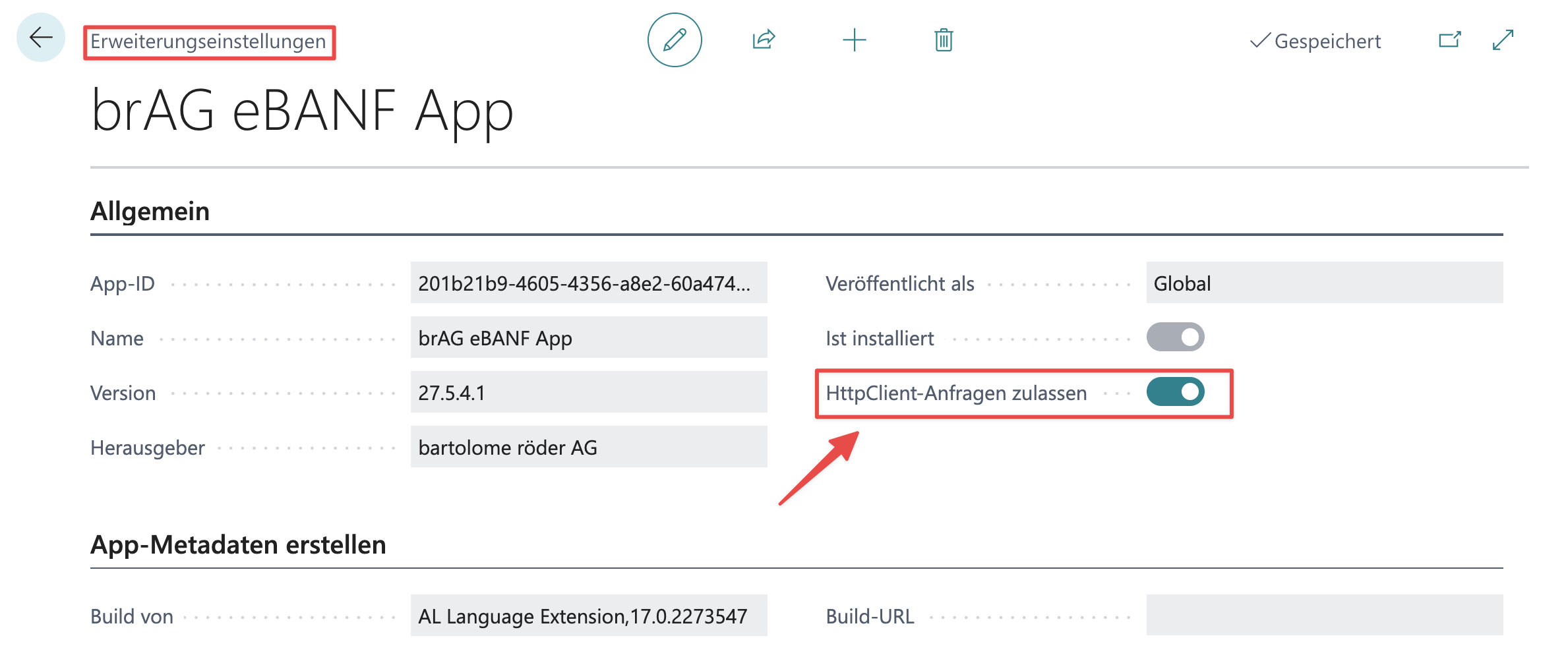Go back with the arrow button
The width and height of the screenshot is (1568, 663).
41,38
